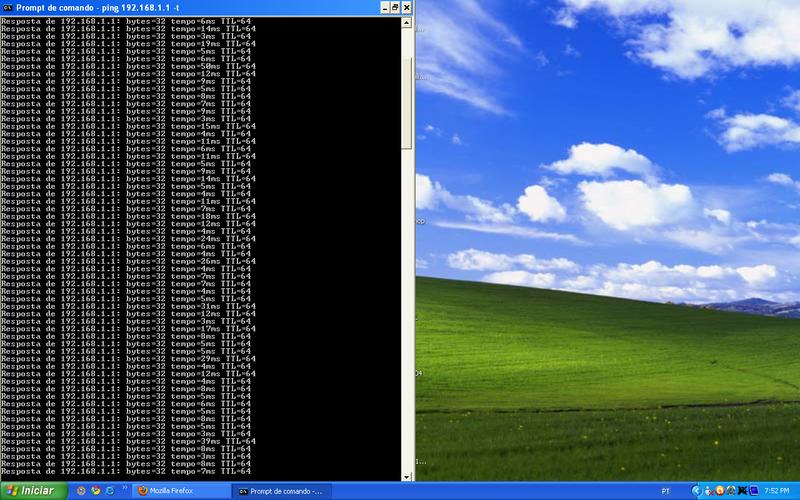The image size is (800, 500).
Task: Select the Prompt de comando taskbar button
Action: [282, 491]
